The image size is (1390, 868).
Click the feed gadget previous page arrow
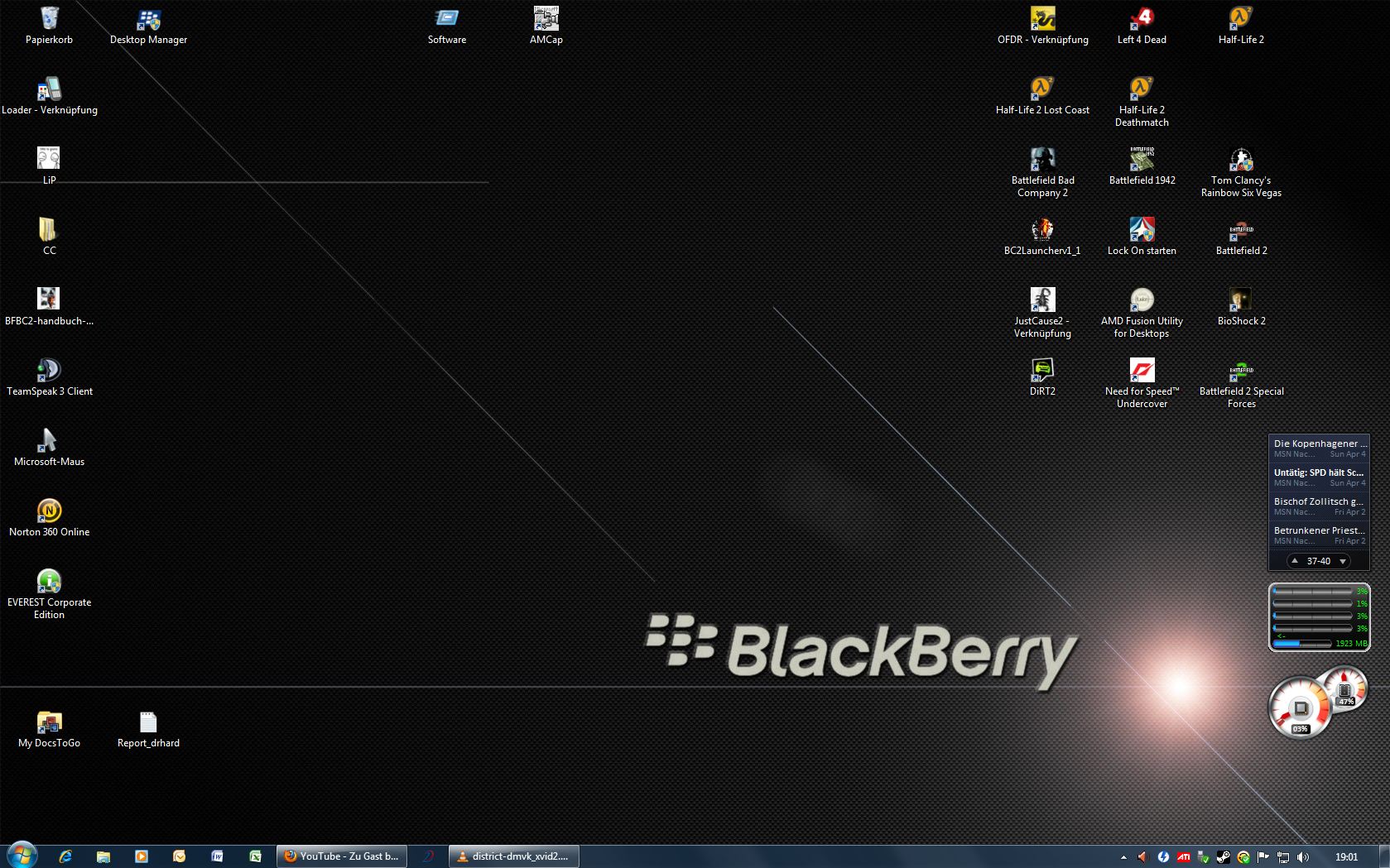pyautogui.click(x=1295, y=561)
